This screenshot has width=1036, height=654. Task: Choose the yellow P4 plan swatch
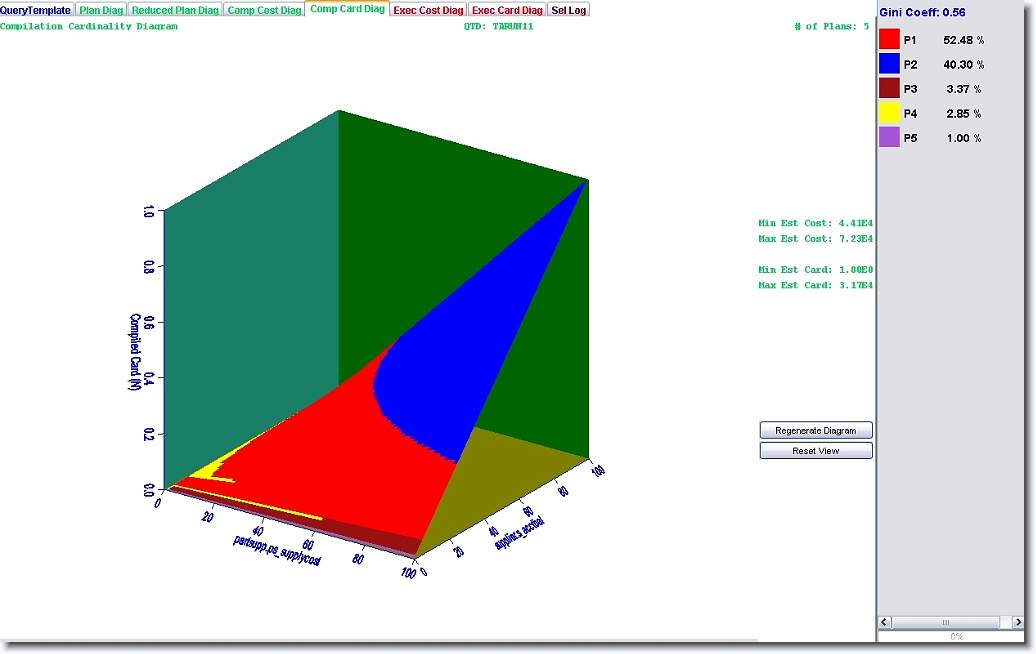[889, 114]
